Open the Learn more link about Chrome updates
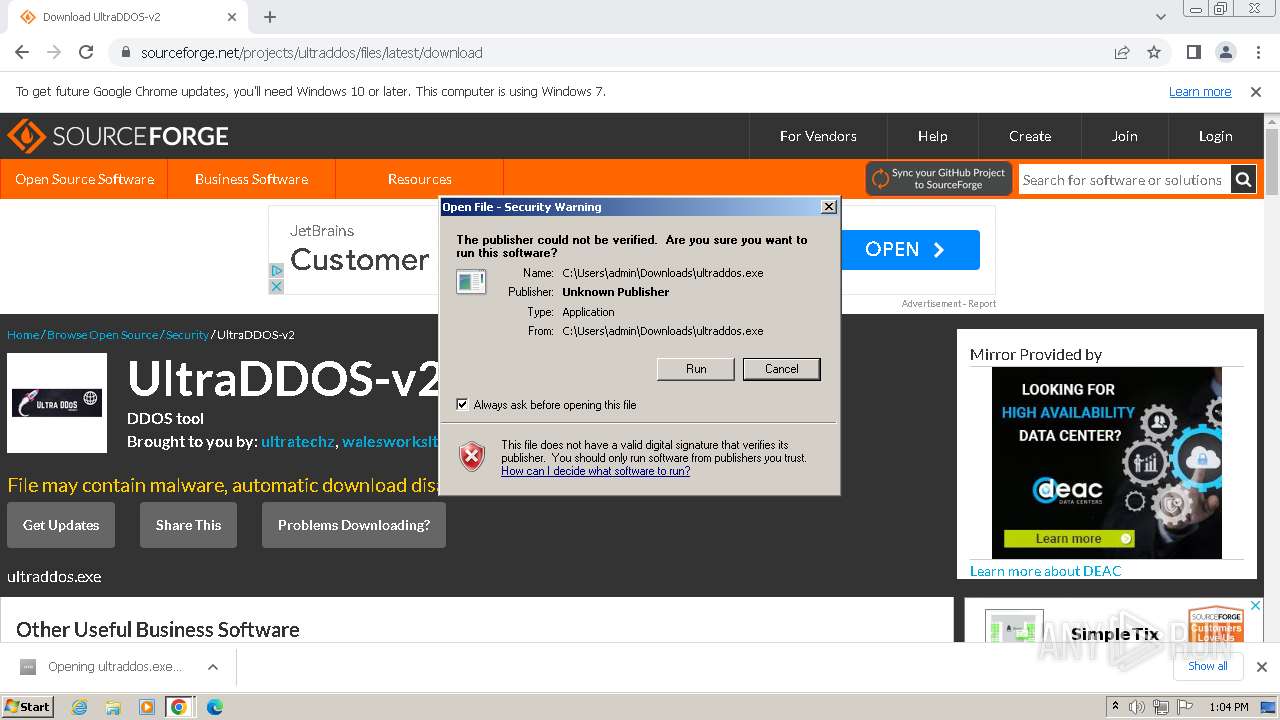The width and height of the screenshot is (1280, 720). (x=1200, y=91)
